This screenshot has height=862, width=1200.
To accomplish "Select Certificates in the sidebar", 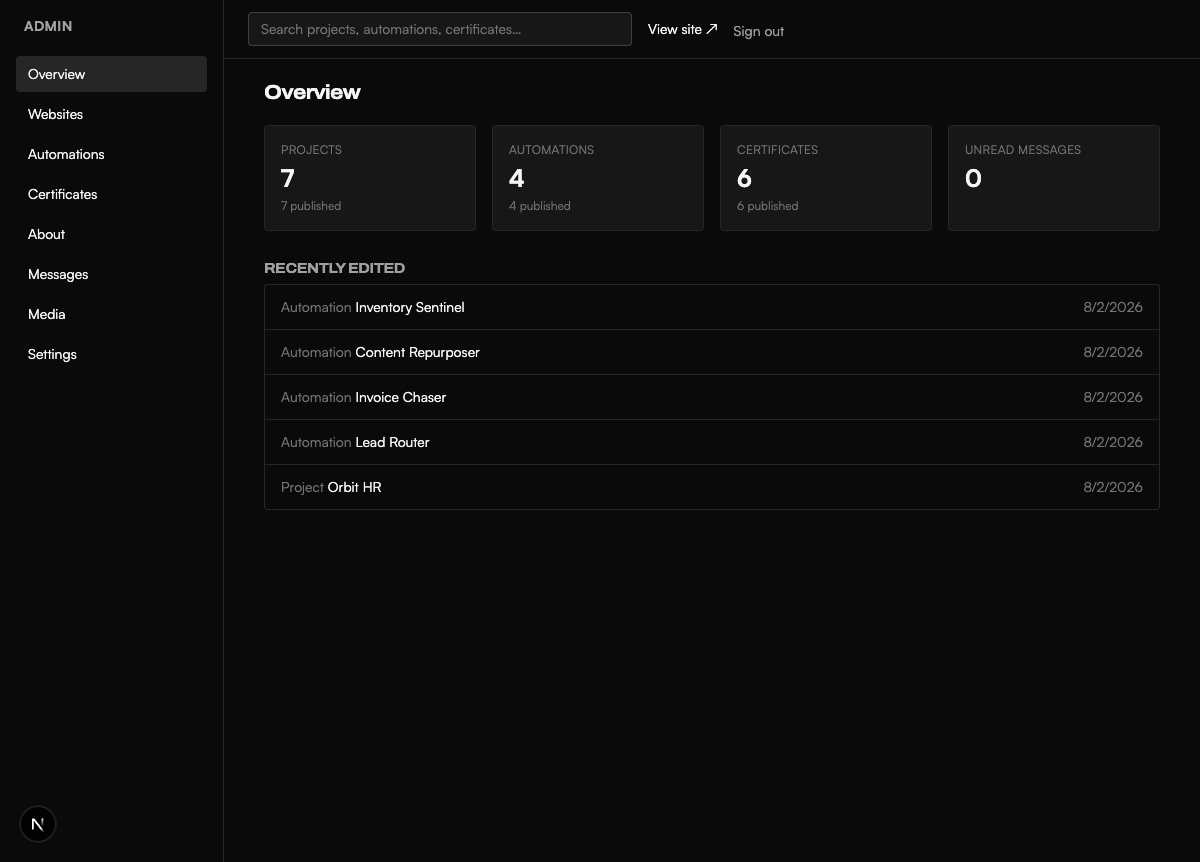I will [x=111, y=194].
